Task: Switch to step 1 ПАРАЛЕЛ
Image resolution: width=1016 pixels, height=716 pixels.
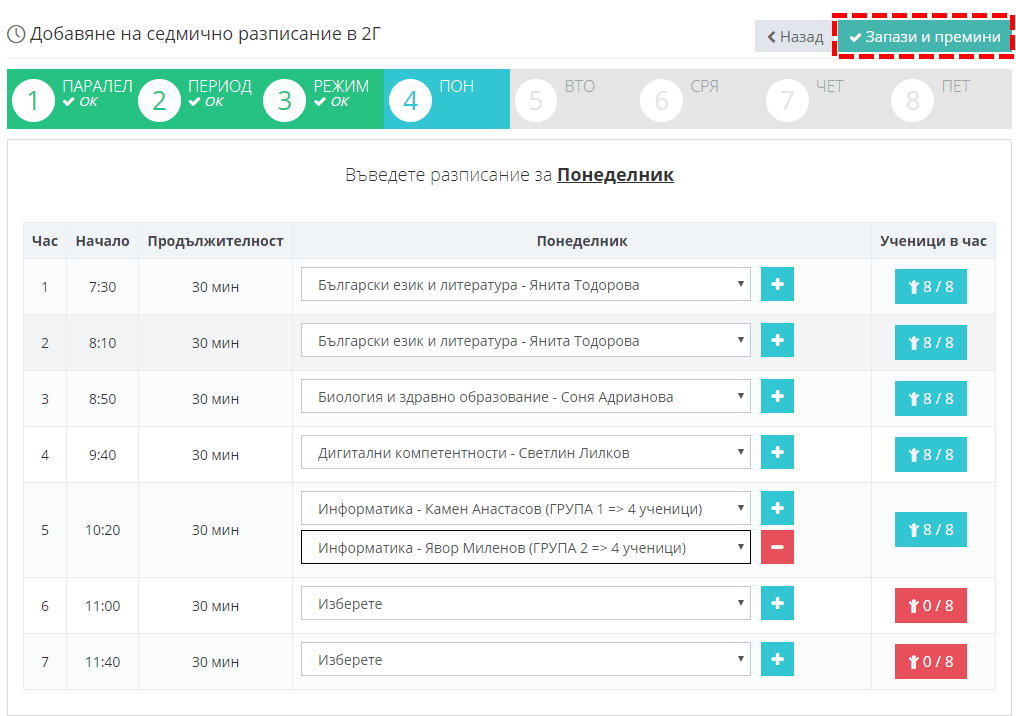Action: coord(70,99)
